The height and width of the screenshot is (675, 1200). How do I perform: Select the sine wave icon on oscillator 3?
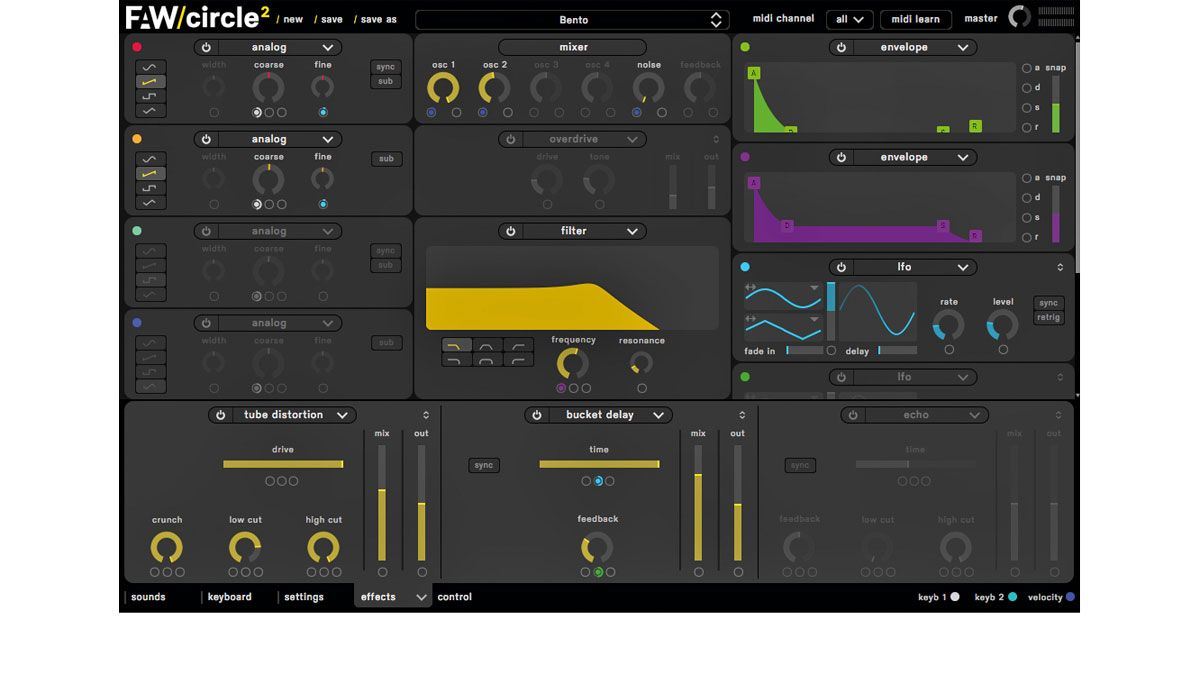(x=151, y=251)
